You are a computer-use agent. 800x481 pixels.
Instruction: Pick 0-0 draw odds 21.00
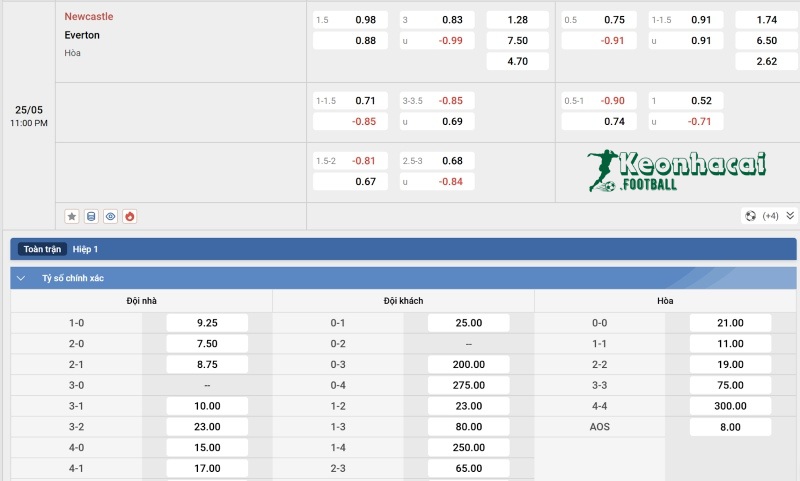pos(730,323)
